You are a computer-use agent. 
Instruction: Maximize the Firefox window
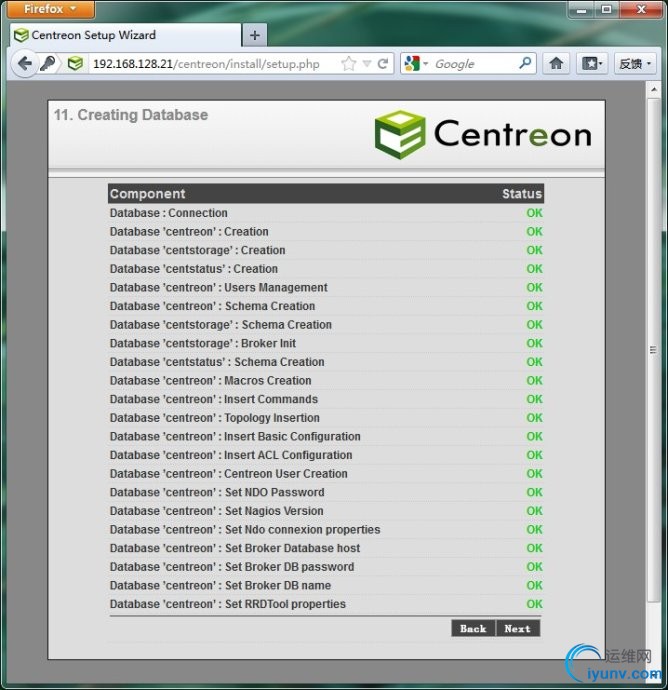tap(606, 9)
